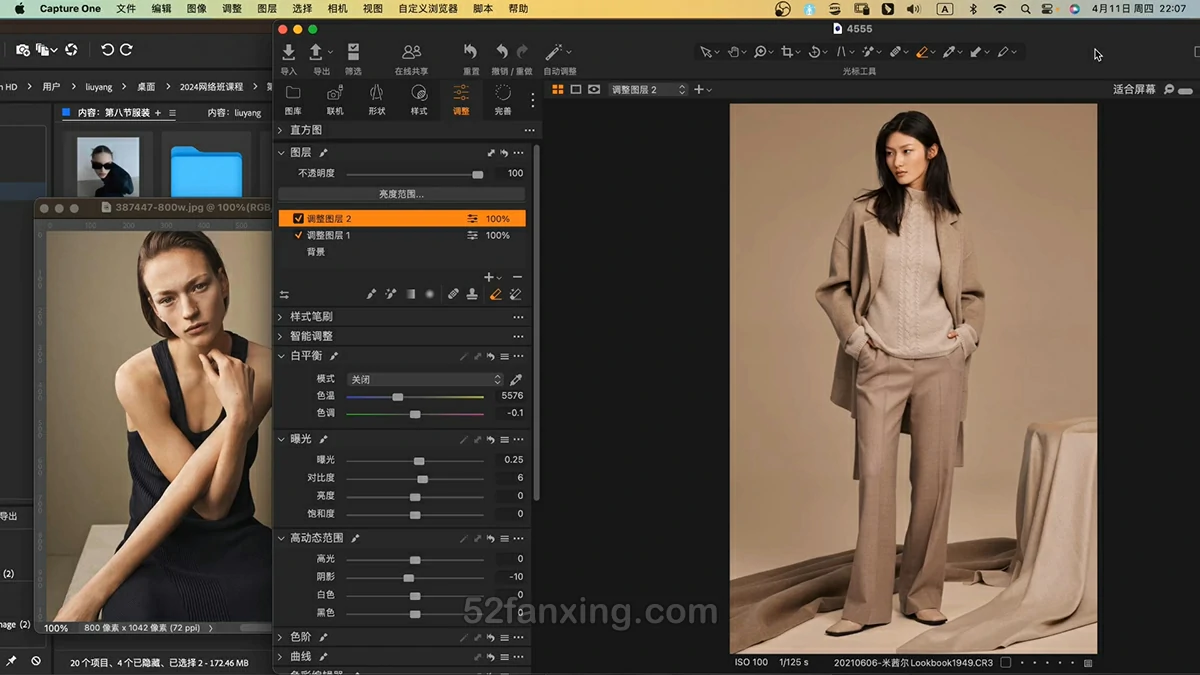Open the 完善 refine tool tab
The width and height of the screenshot is (1200, 675).
(503, 100)
